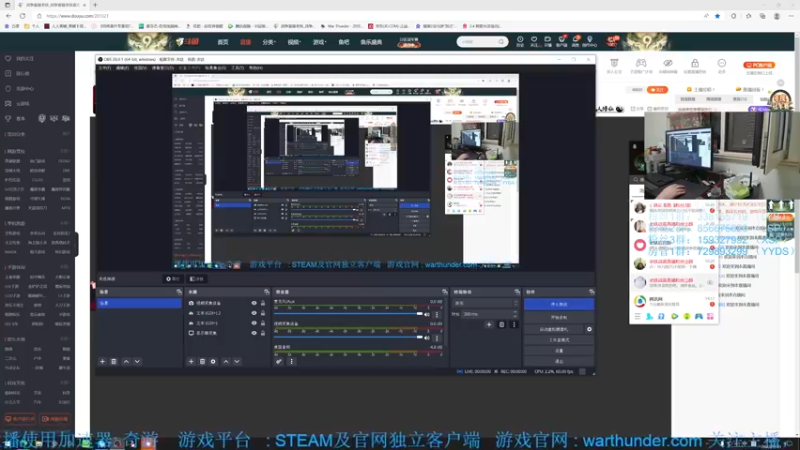Remove selected scene with trash icon
Viewport: 800px width, 450px height.
(114, 361)
